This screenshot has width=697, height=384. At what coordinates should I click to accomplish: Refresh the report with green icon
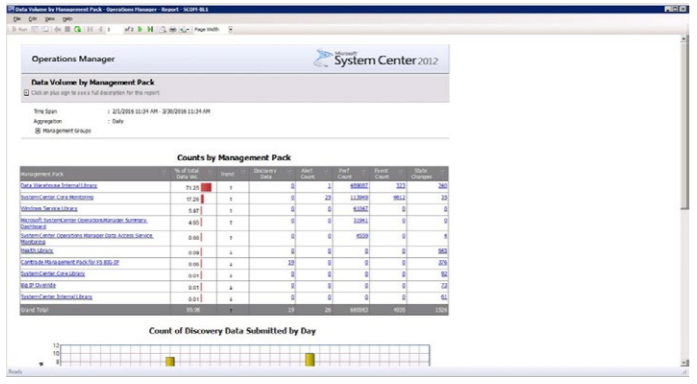click(x=77, y=29)
